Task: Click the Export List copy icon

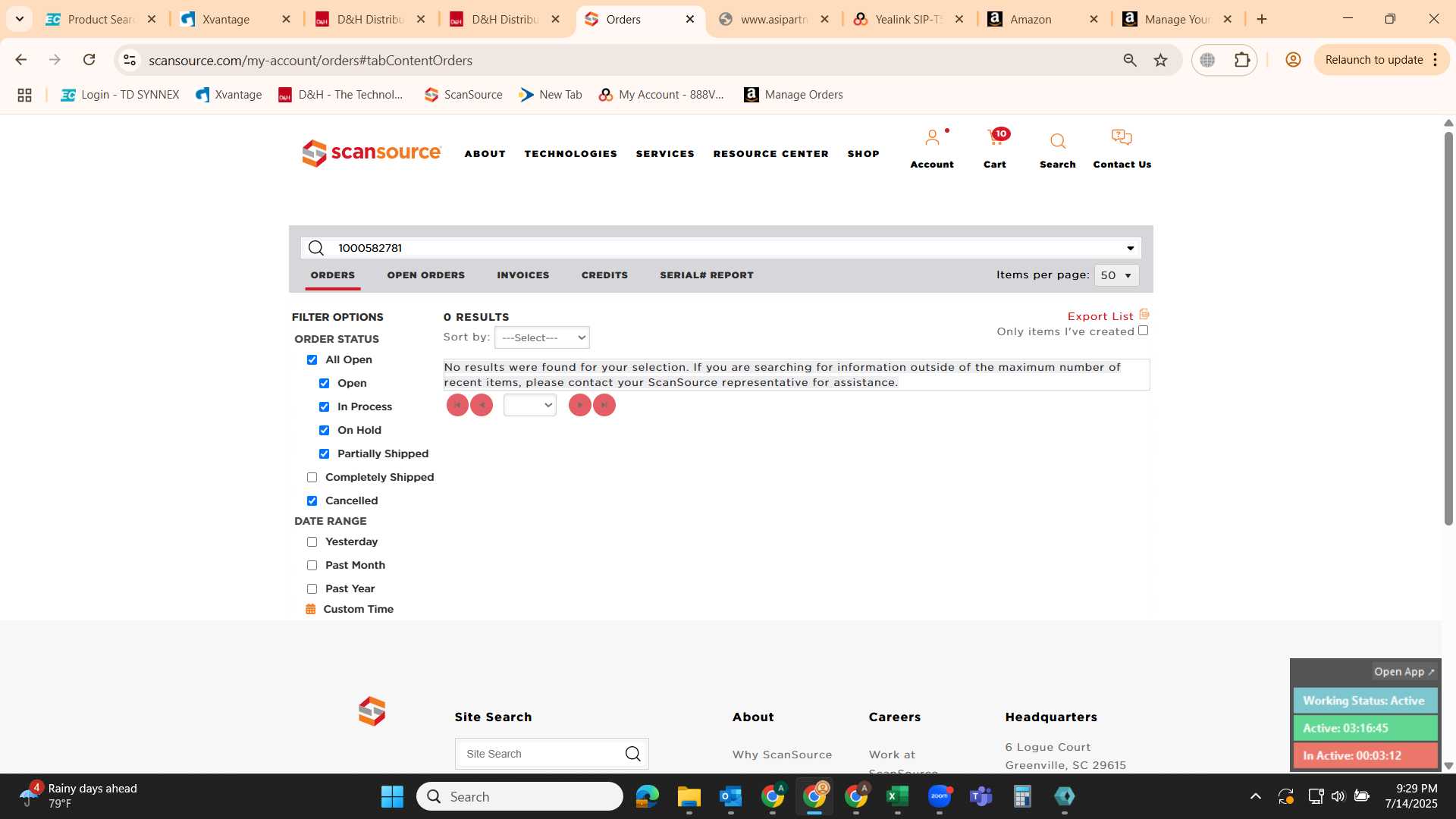Action: pos(1144,315)
